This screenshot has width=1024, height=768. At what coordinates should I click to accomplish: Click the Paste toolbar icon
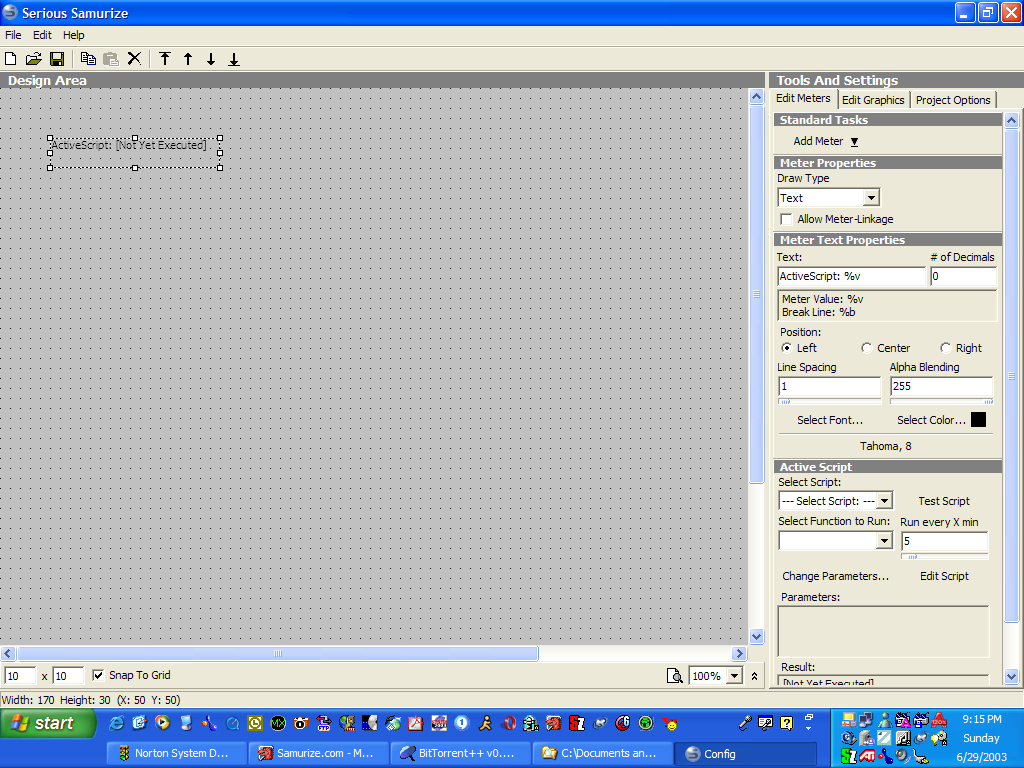point(111,59)
